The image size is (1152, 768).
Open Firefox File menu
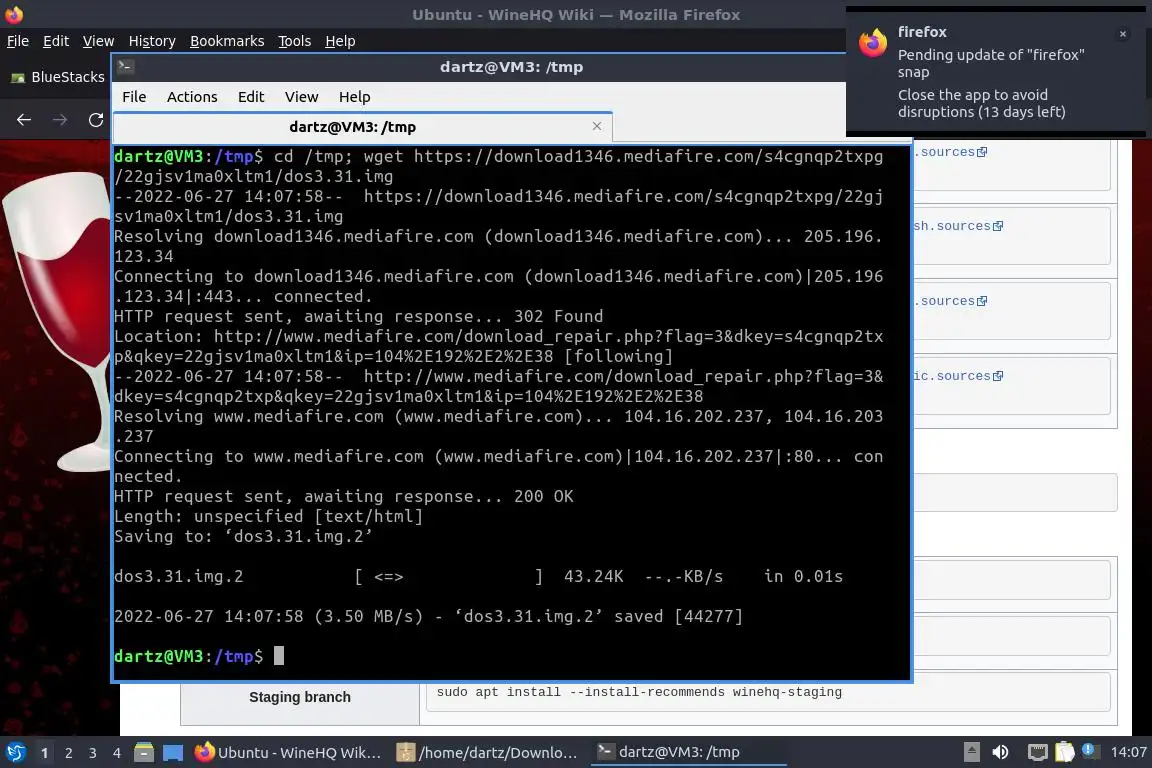click(18, 41)
